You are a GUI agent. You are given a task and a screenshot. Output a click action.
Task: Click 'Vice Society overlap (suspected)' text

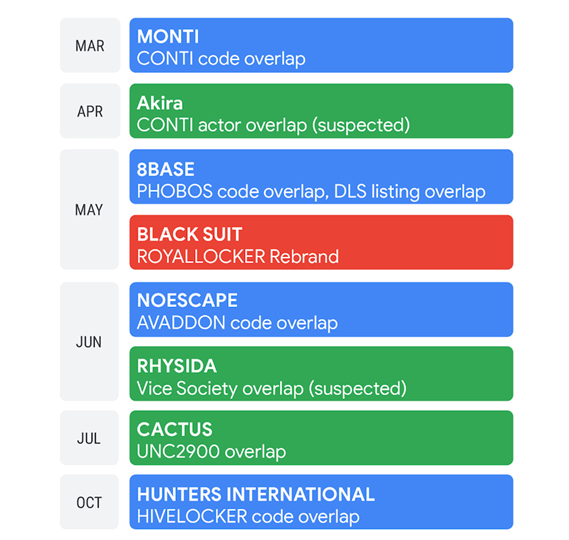click(x=272, y=389)
